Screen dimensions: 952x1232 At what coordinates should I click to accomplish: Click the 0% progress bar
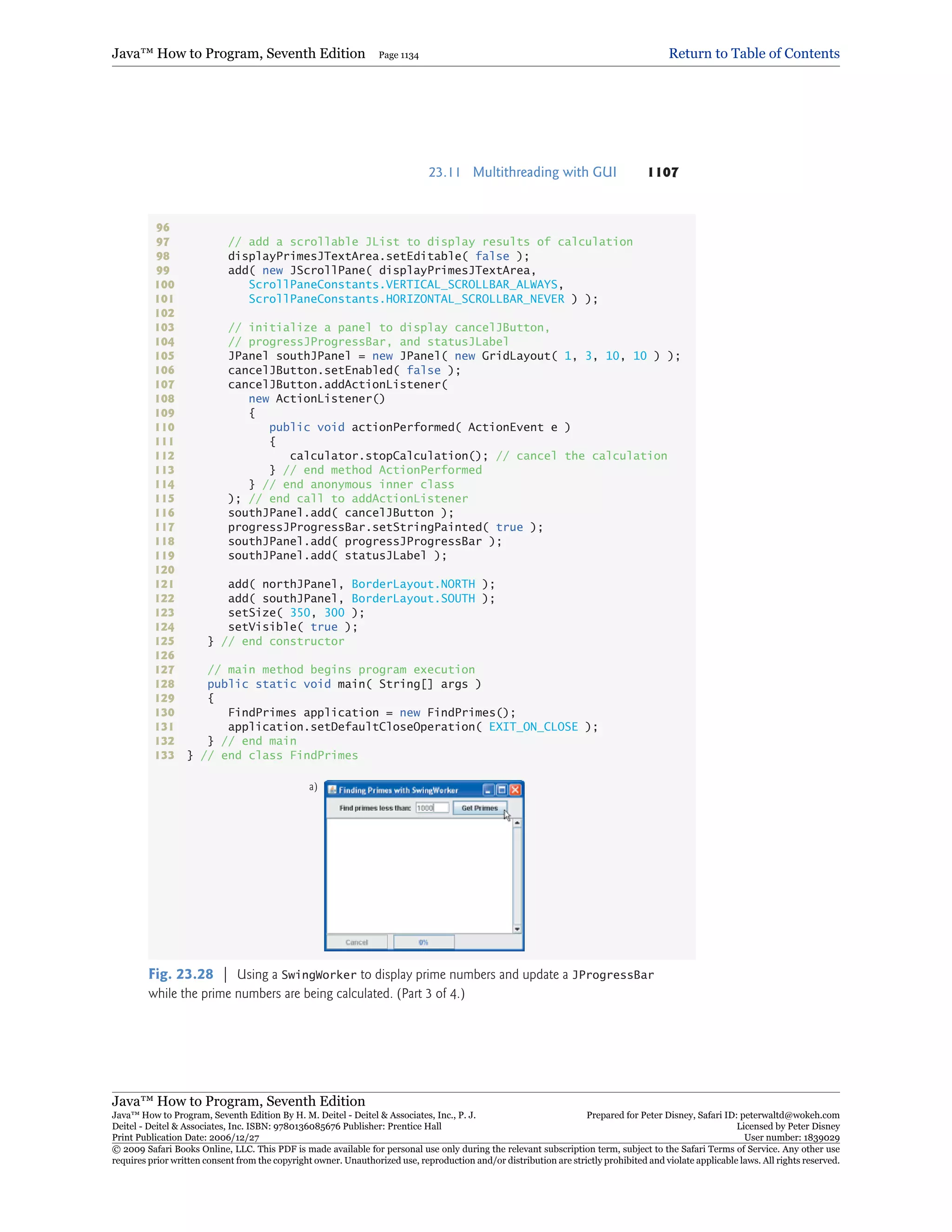423,942
